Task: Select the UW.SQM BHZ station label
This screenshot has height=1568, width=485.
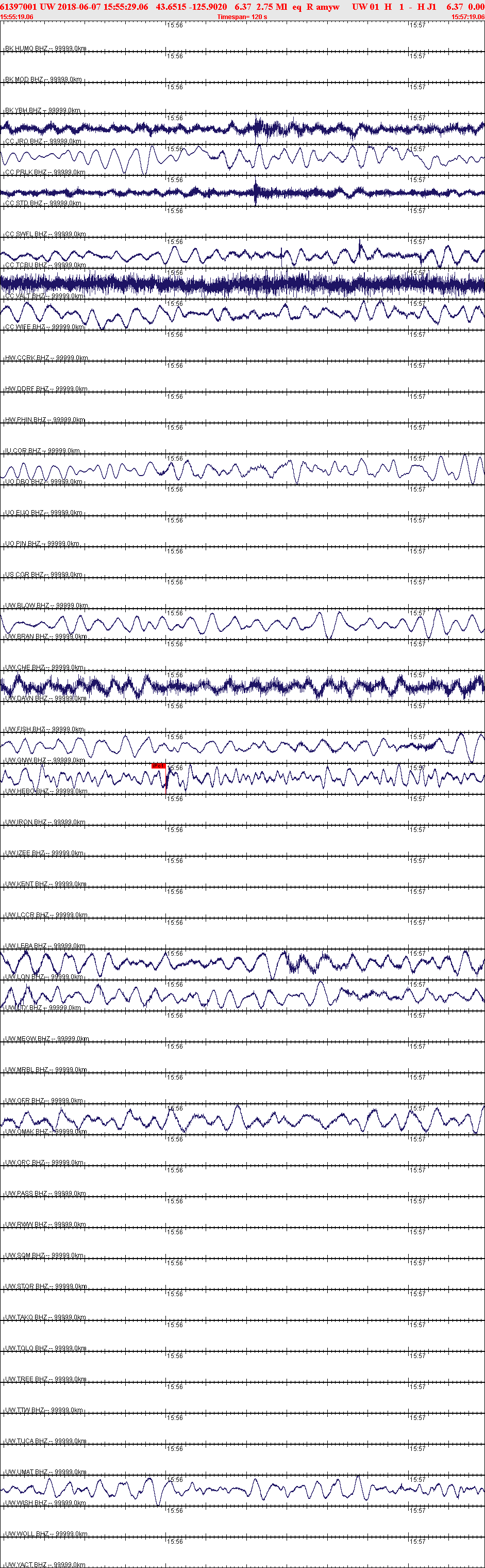Action: tap(44, 1256)
